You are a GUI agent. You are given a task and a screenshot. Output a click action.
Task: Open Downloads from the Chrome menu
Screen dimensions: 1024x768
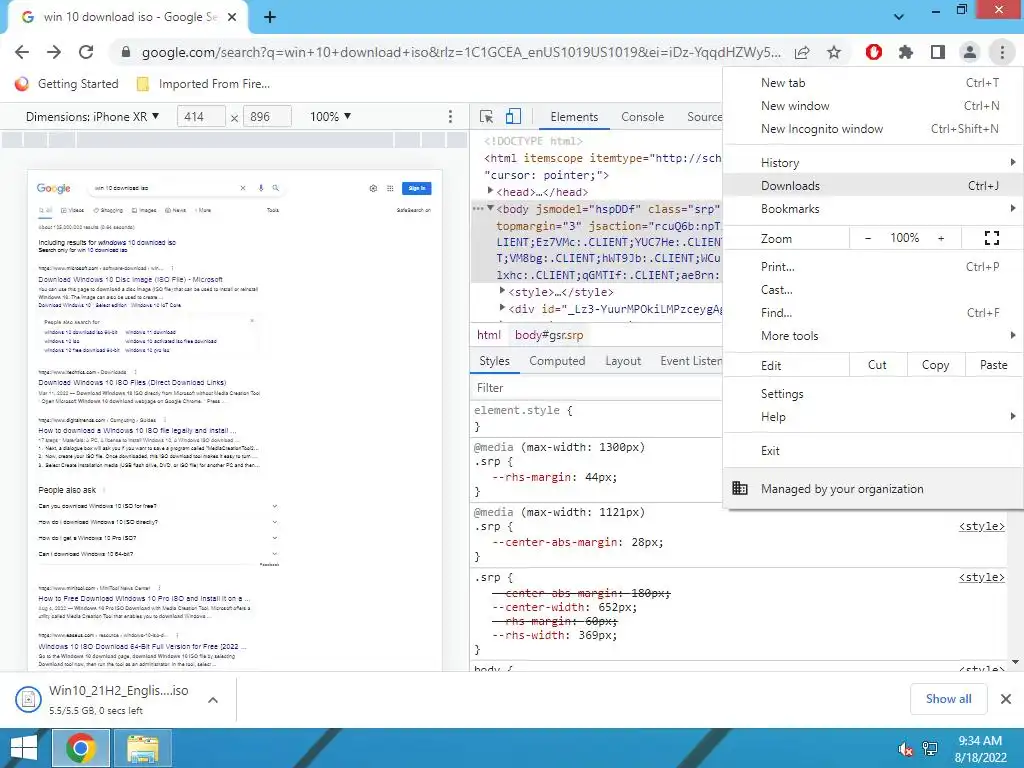click(872, 185)
